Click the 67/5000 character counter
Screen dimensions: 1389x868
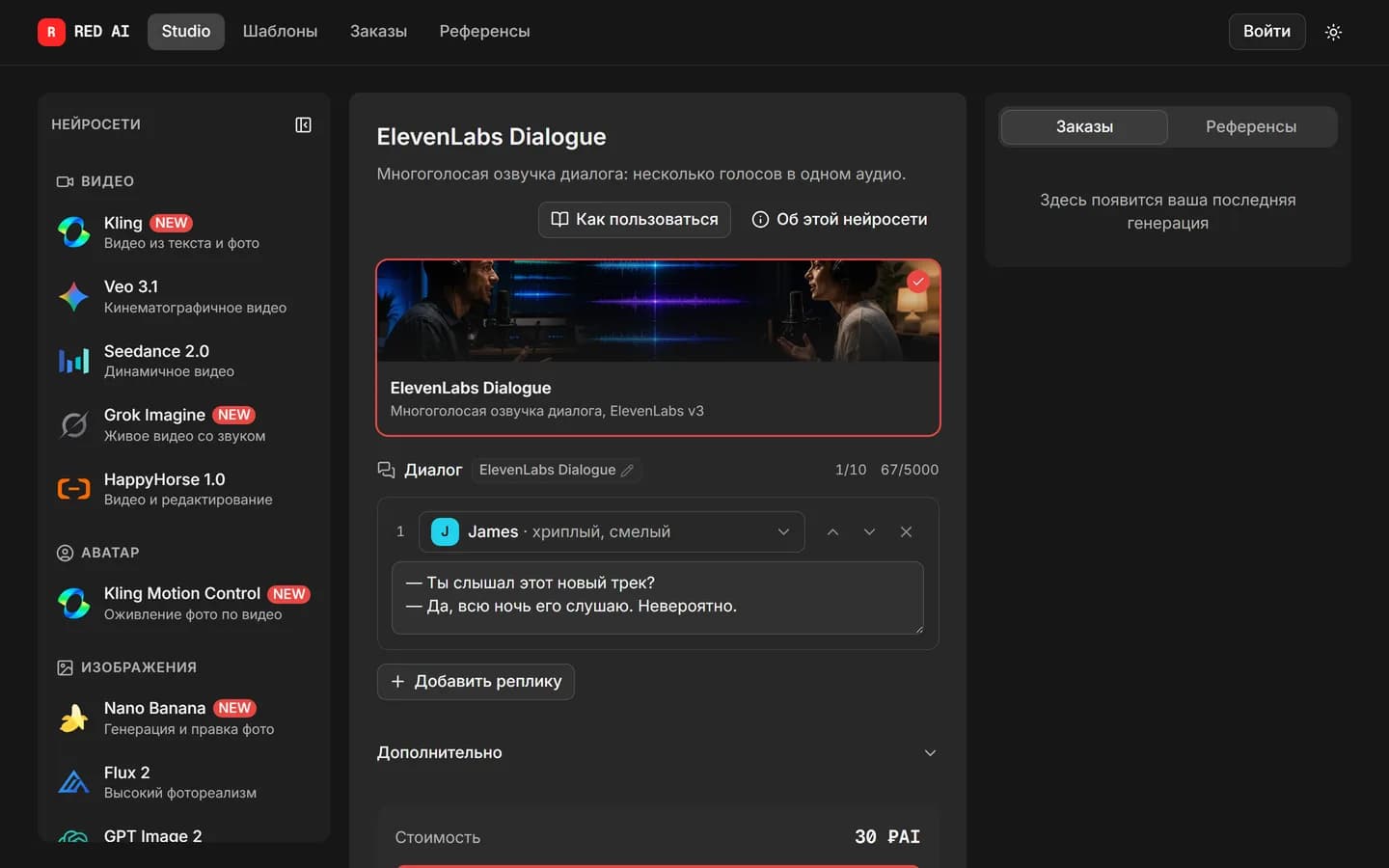909,470
